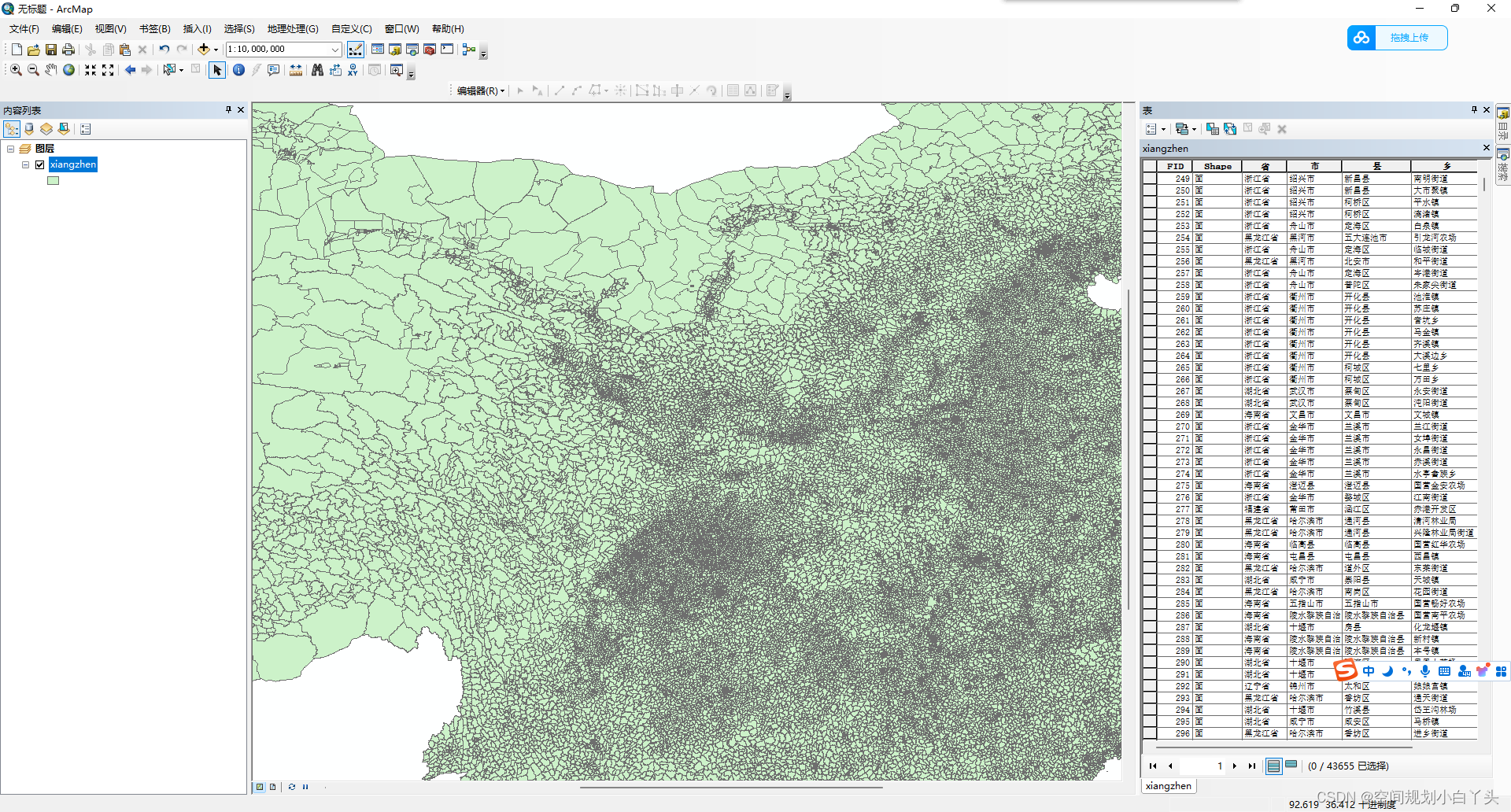The image size is (1511, 812).
Task: Open Table of Contents options icon
Action: (x=86, y=129)
